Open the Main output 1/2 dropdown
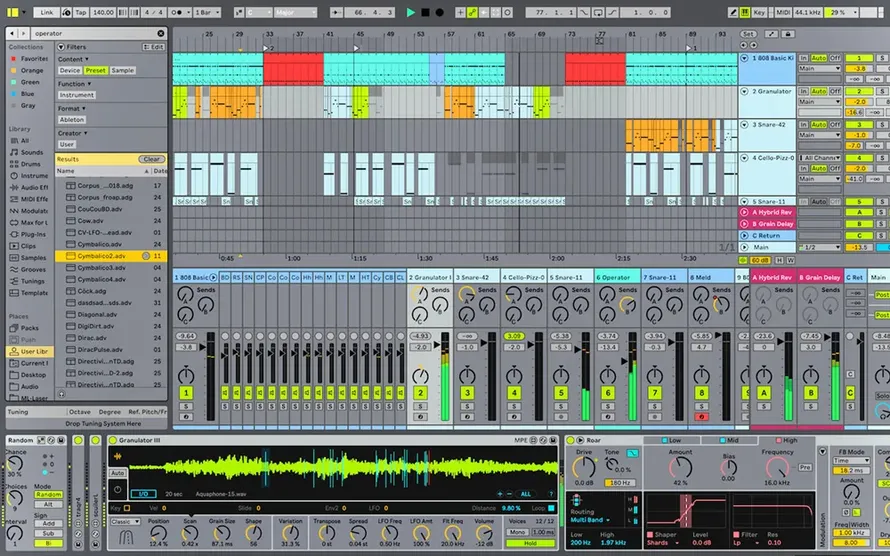This screenshot has height=556, width=890. tap(820, 247)
